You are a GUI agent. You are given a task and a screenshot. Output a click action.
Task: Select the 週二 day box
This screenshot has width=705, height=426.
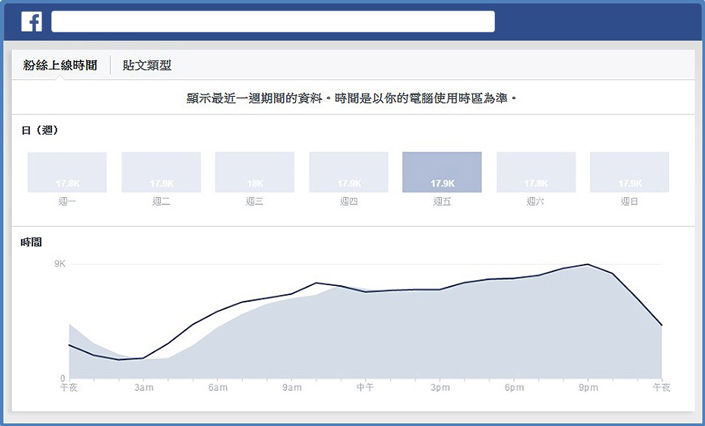(161, 172)
